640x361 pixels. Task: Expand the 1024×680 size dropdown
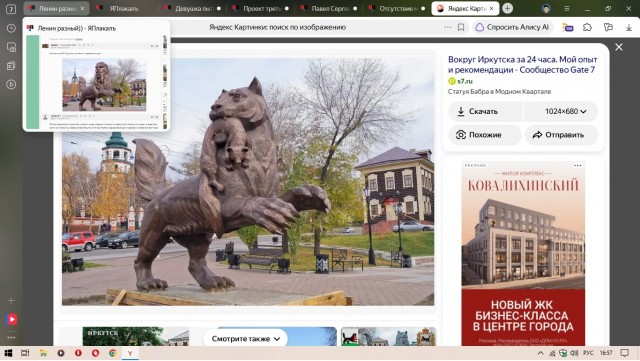561,111
